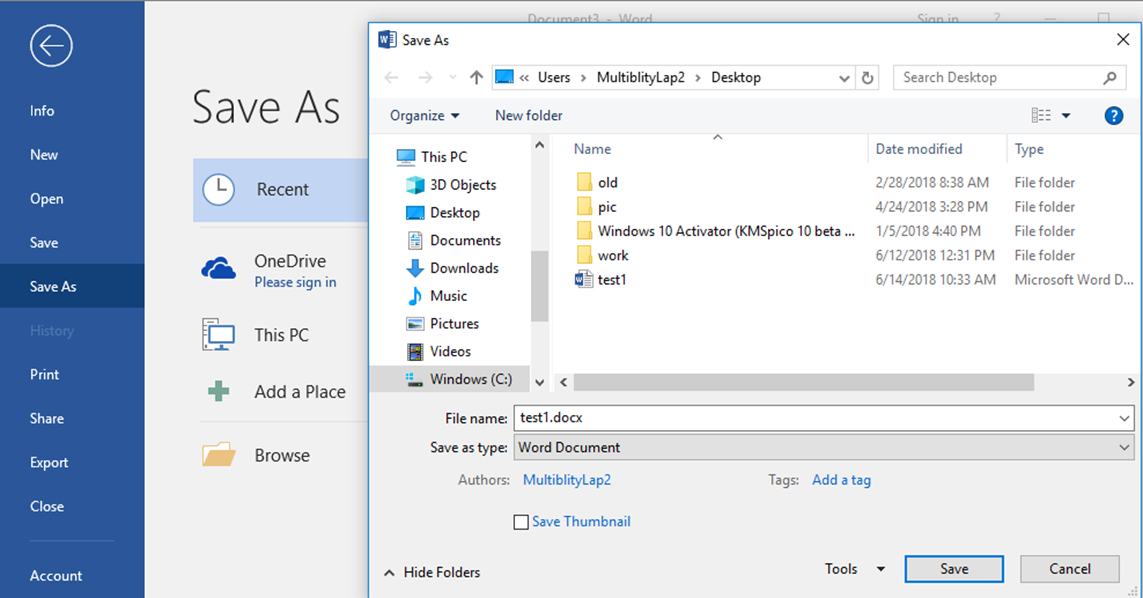The image size is (1143, 598).
Task: Expand the Save as type dropdown
Action: [1123, 448]
